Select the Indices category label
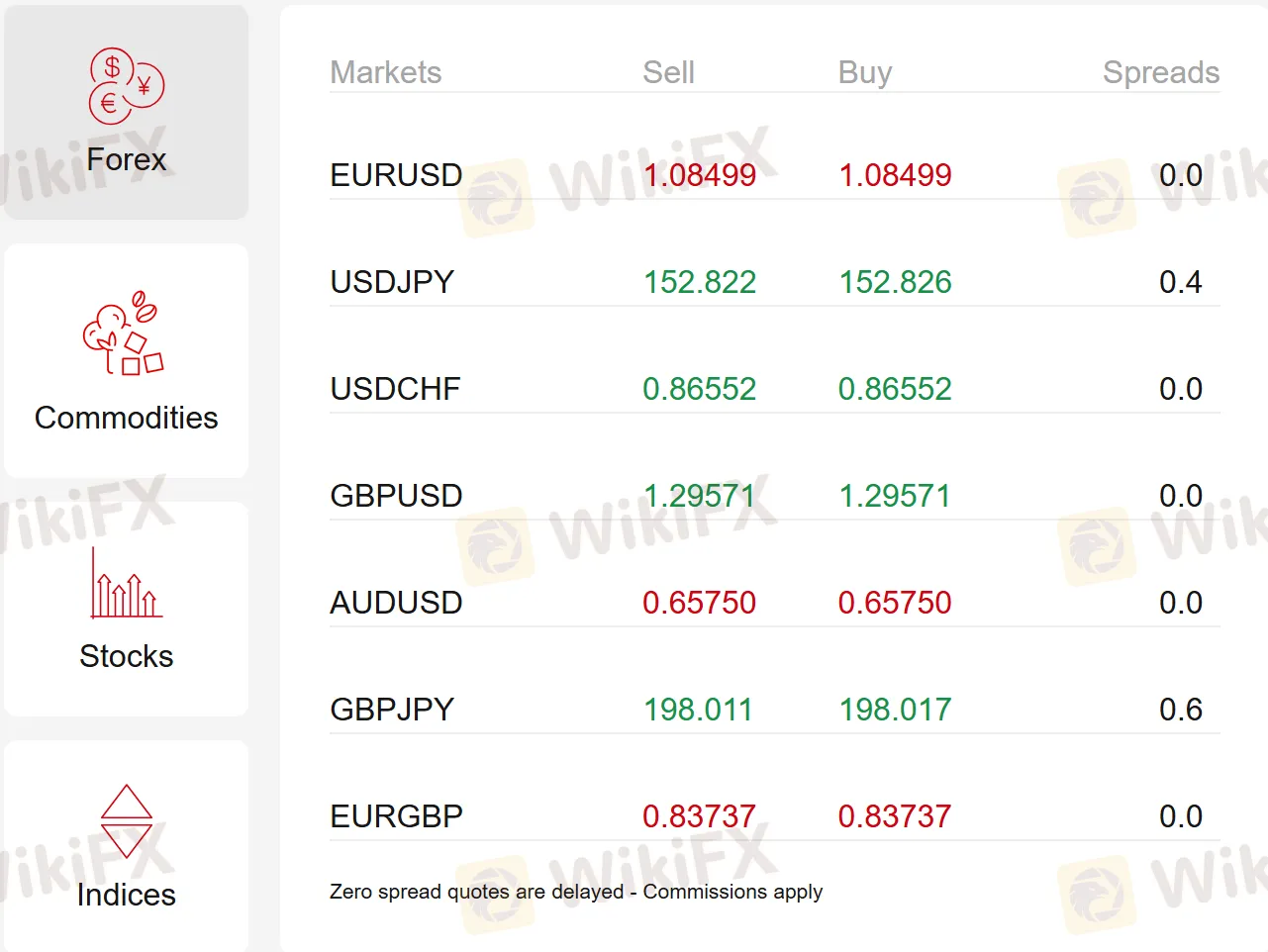 pyautogui.click(x=127, y=895)
